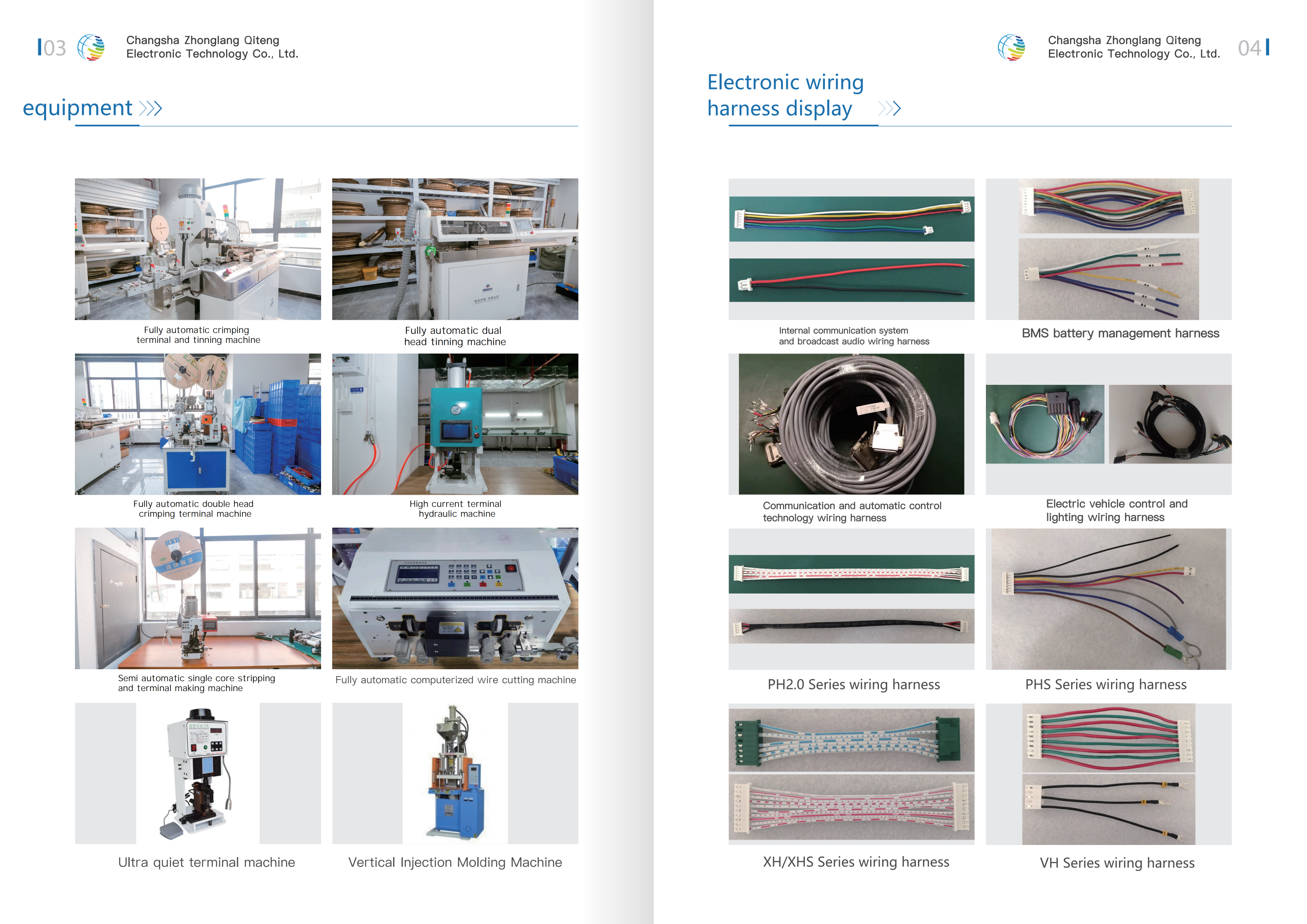Click the VH Series wiring harness caption
The width and height of the screenshot is (1307, 924).
click(x=1117, y=863)
